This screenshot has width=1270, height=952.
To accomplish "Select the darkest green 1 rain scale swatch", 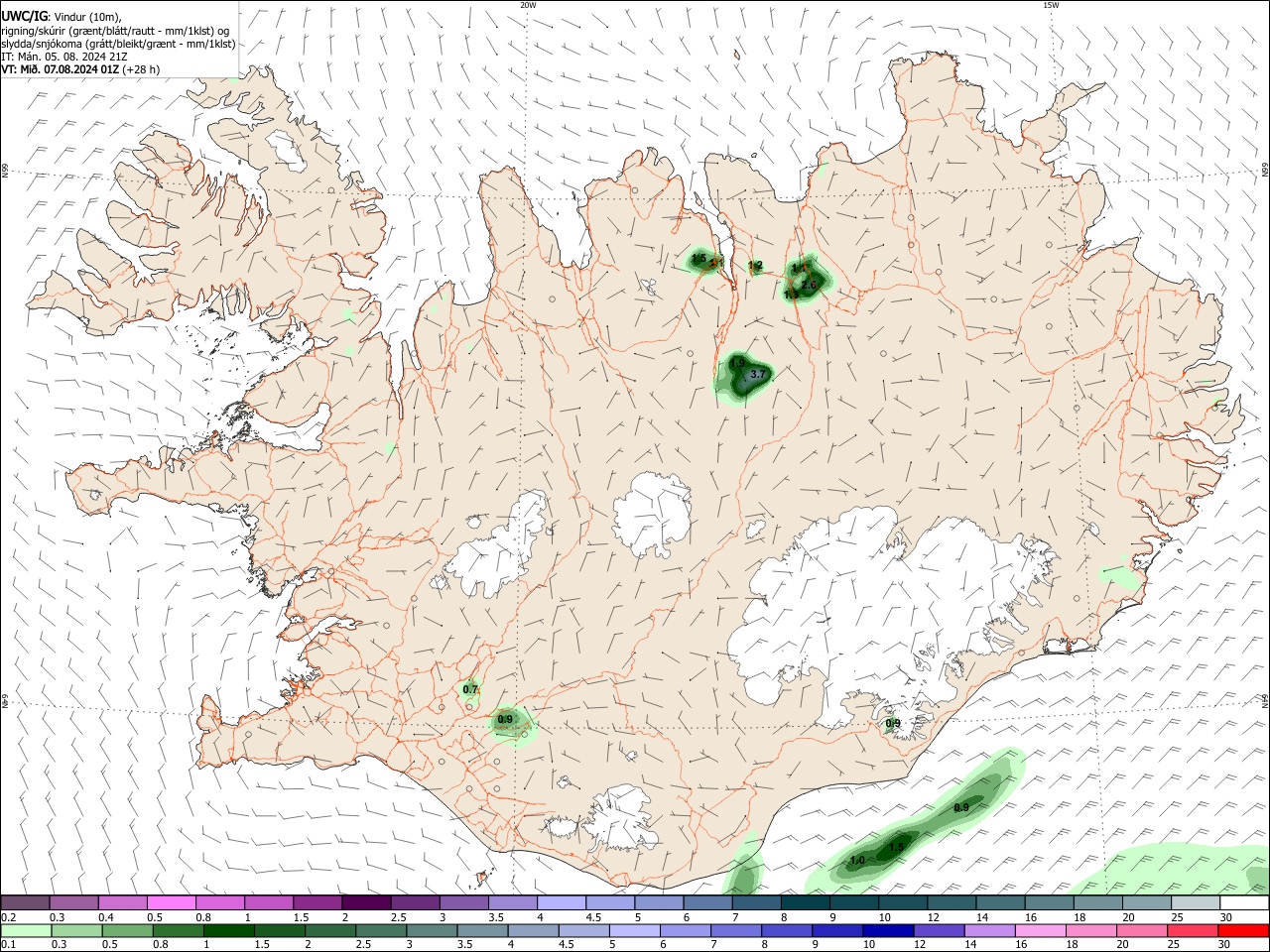I will 228,931.
